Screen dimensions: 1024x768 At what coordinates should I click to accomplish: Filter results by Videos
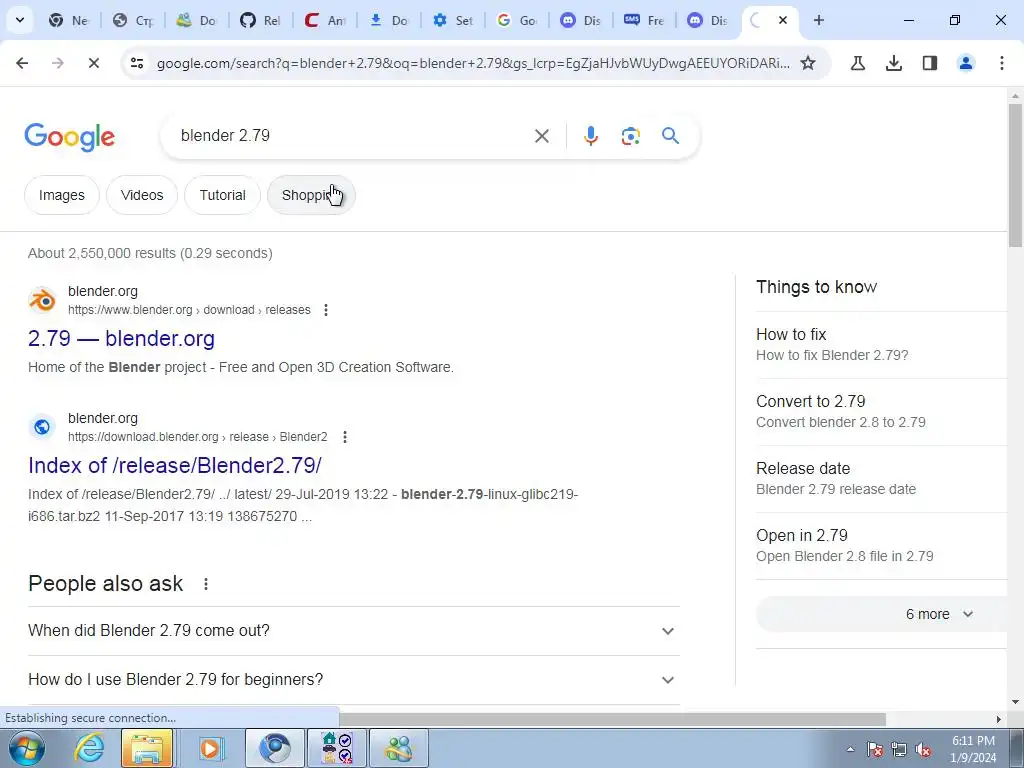[x=142, y=195]
